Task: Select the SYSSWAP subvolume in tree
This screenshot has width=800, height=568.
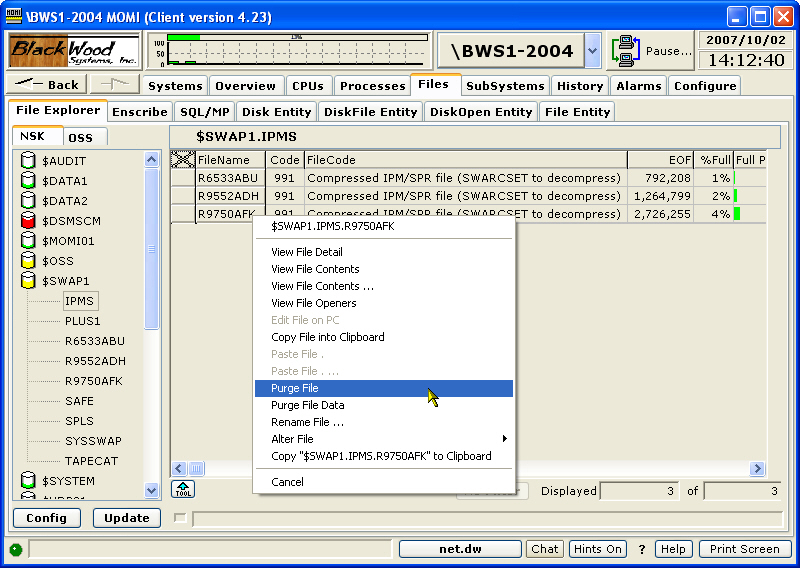Action: (93, 441)
